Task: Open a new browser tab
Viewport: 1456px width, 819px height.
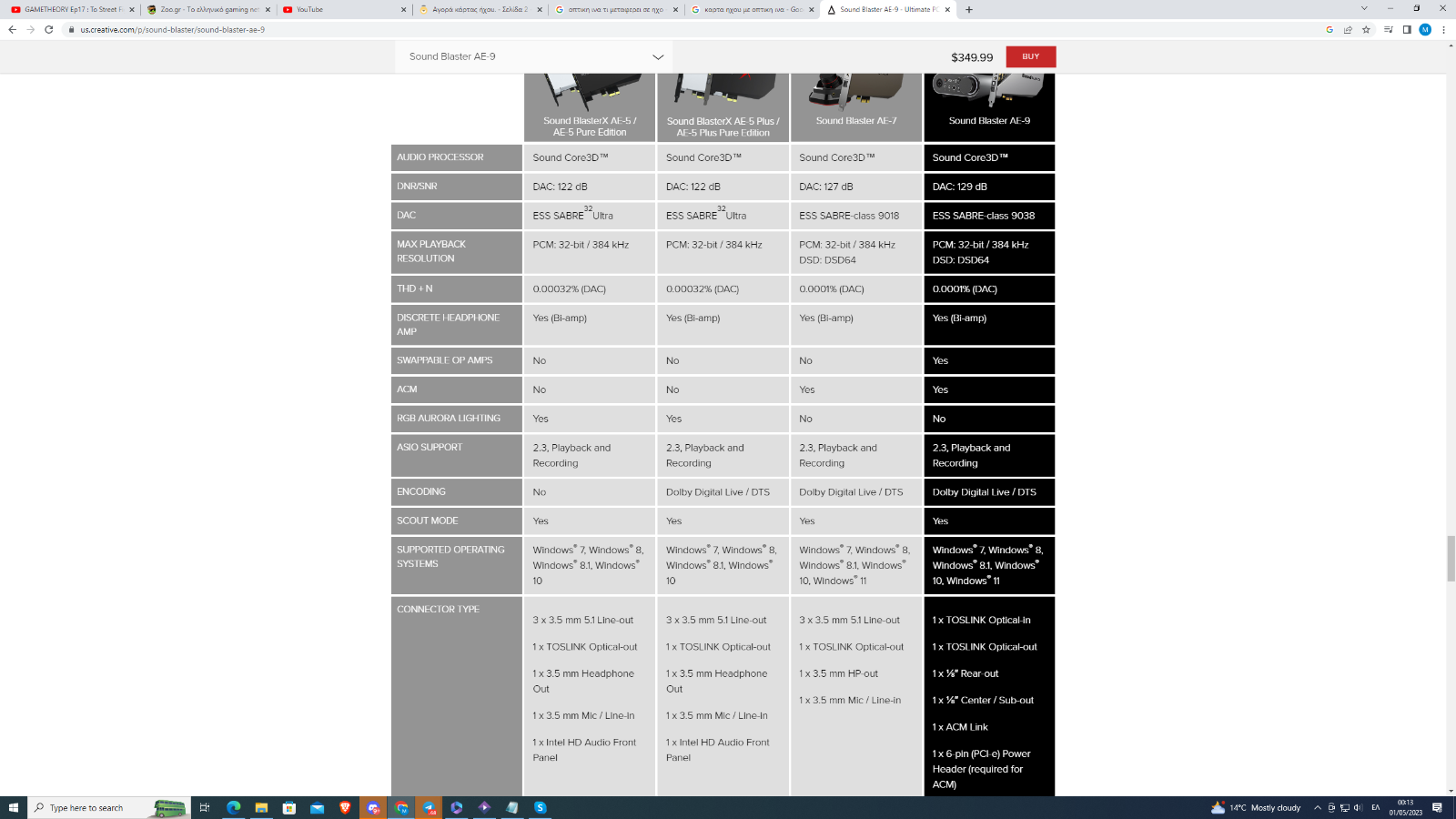Action: pyautogui.click(x=969, y=9)
